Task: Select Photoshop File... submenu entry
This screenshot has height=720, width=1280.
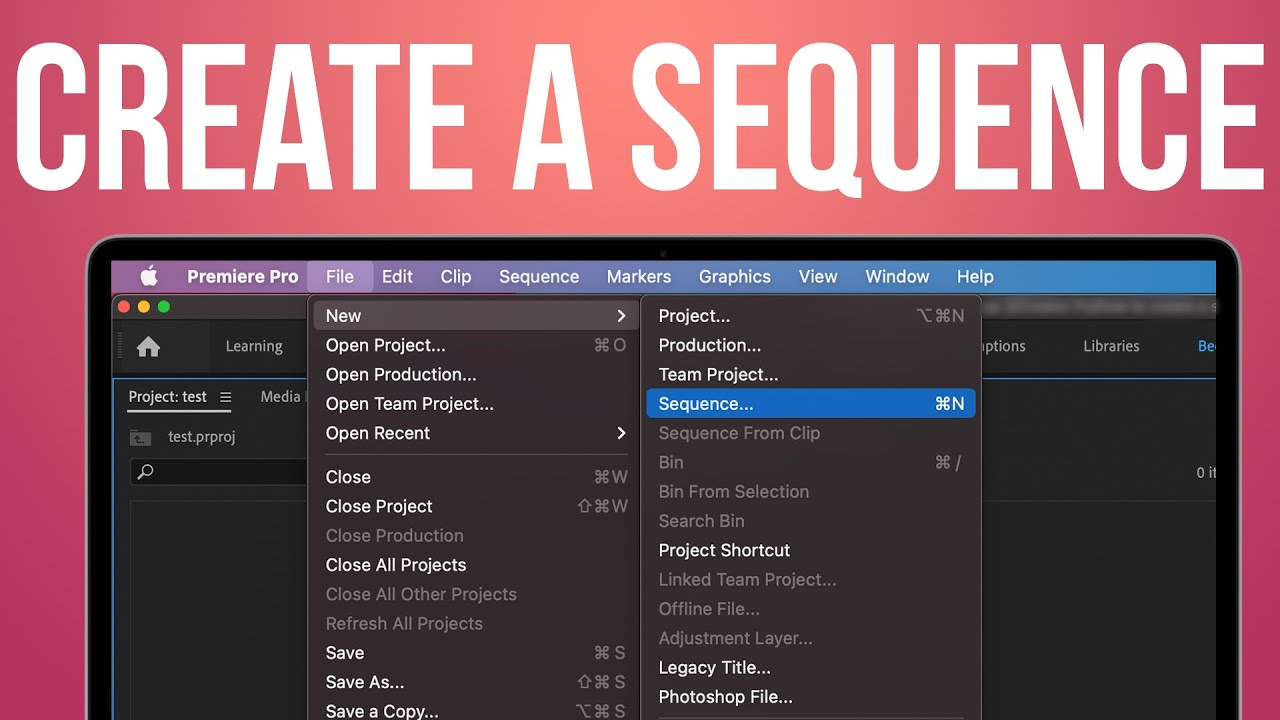Action: tap(811, 697)
